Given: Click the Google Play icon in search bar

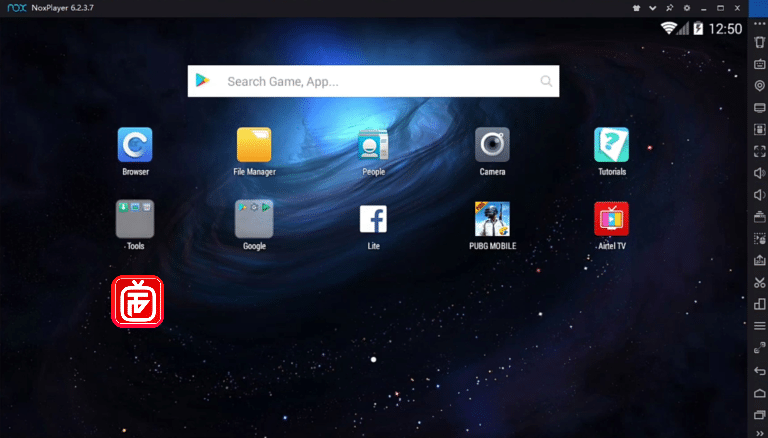Looking at the screenshot, I should tap(203, 80).
